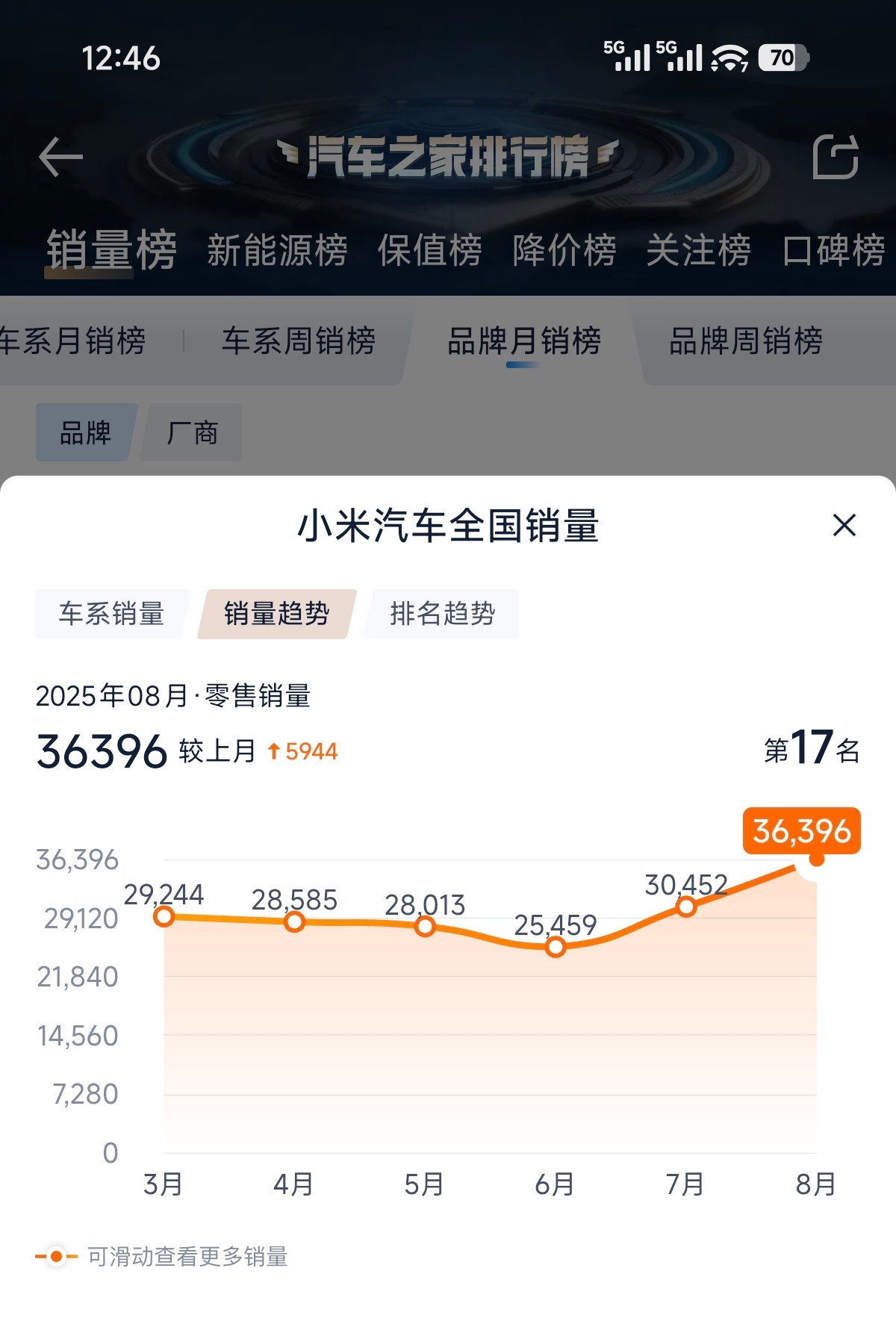Tap the 36396 monthly sales figure
Image resolution: width=896 pixels, height=1324 pixels.
click(102, 751)
